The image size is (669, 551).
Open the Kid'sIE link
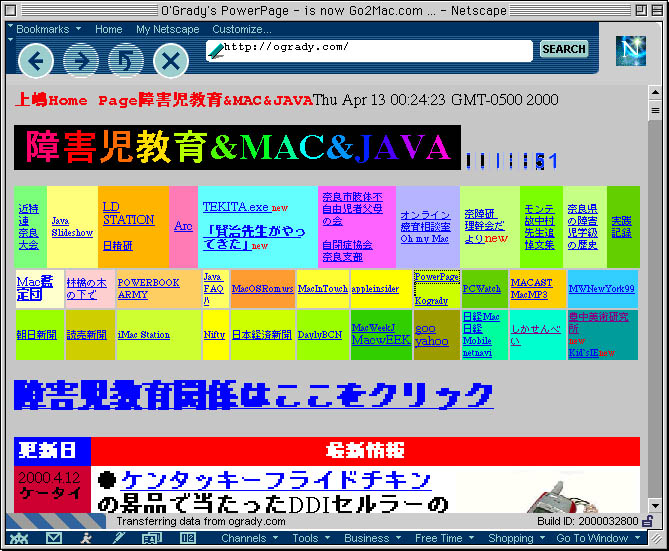583,353
